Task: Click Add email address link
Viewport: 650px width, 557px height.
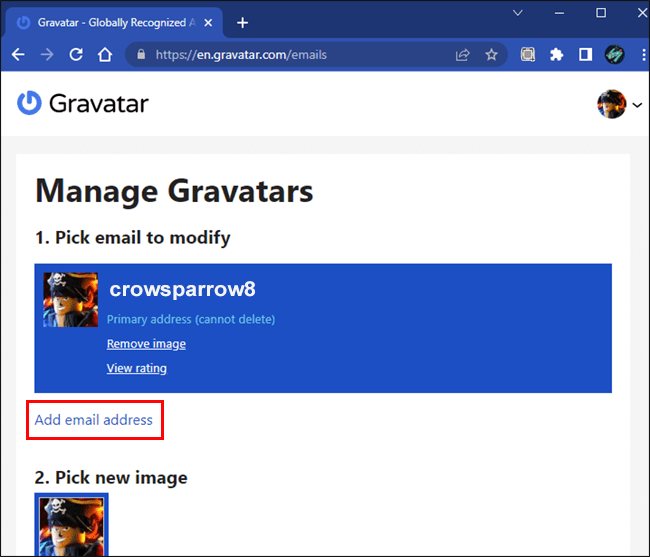Action: pyautogui.click(x=94, y=420)
